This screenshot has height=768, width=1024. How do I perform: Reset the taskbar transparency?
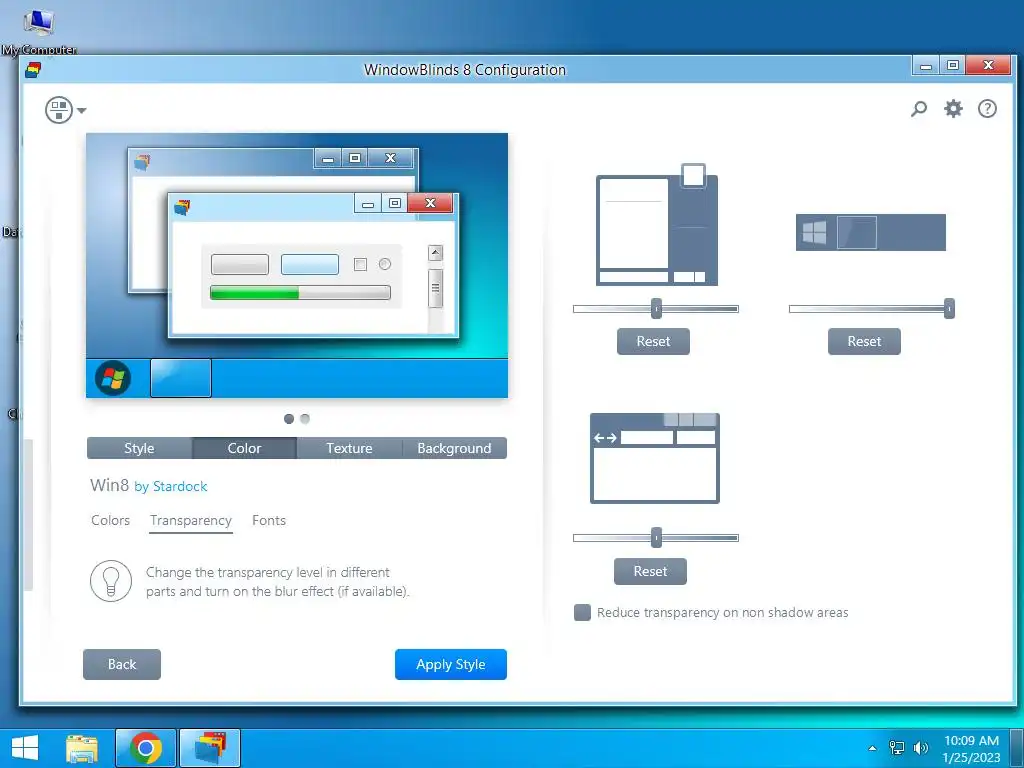[x=864, y=342]
